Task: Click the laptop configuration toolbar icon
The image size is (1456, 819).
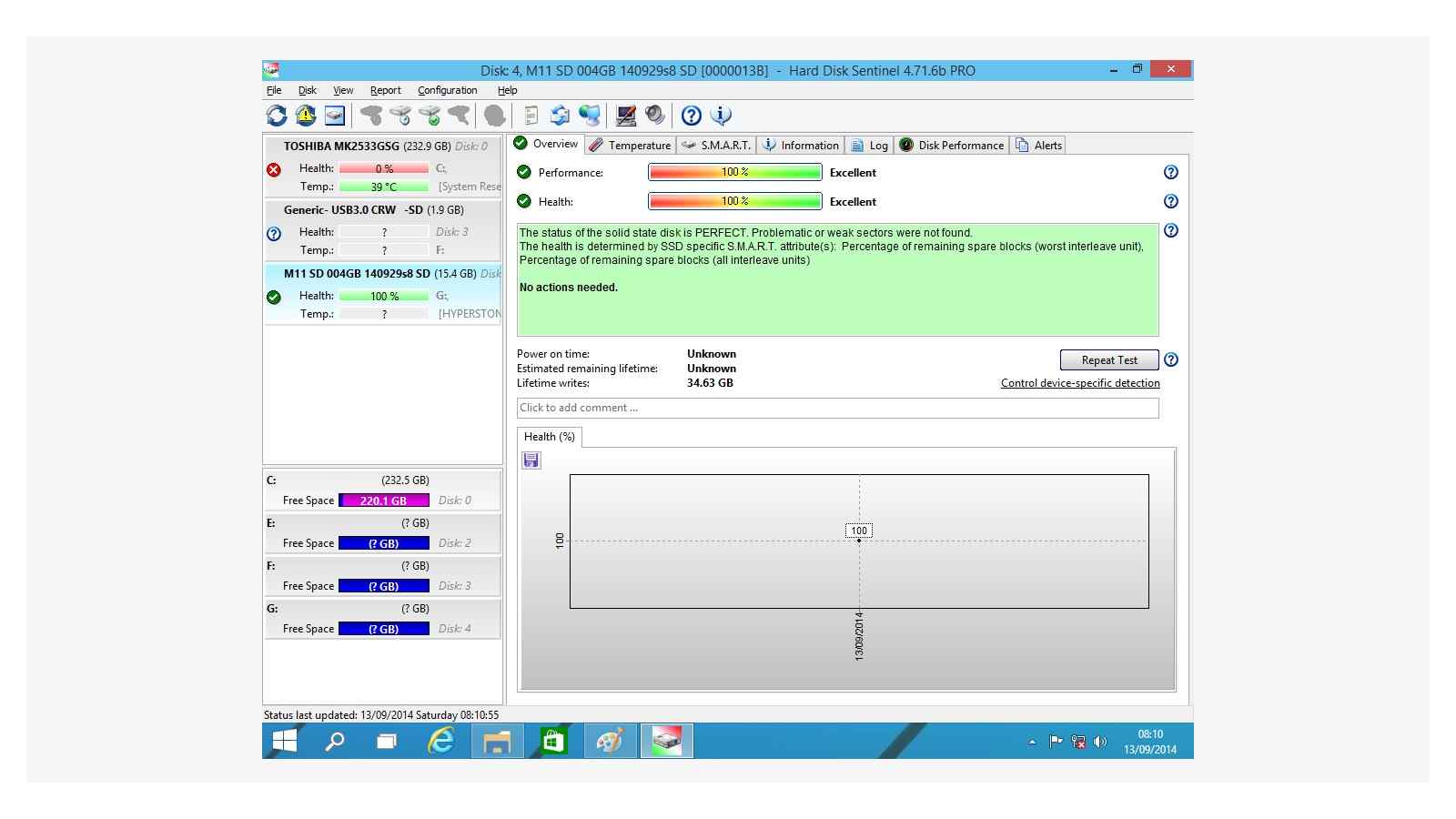Action: 626,116
